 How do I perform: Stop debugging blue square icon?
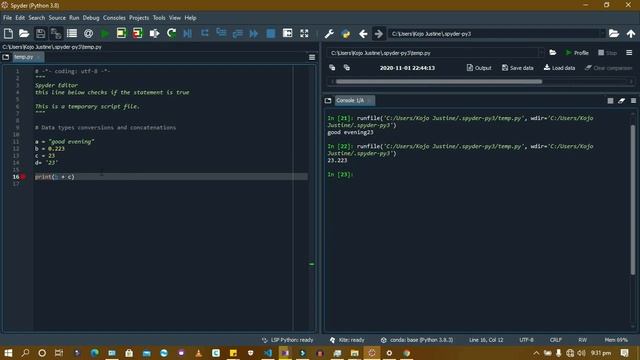[x=271, y=33]
